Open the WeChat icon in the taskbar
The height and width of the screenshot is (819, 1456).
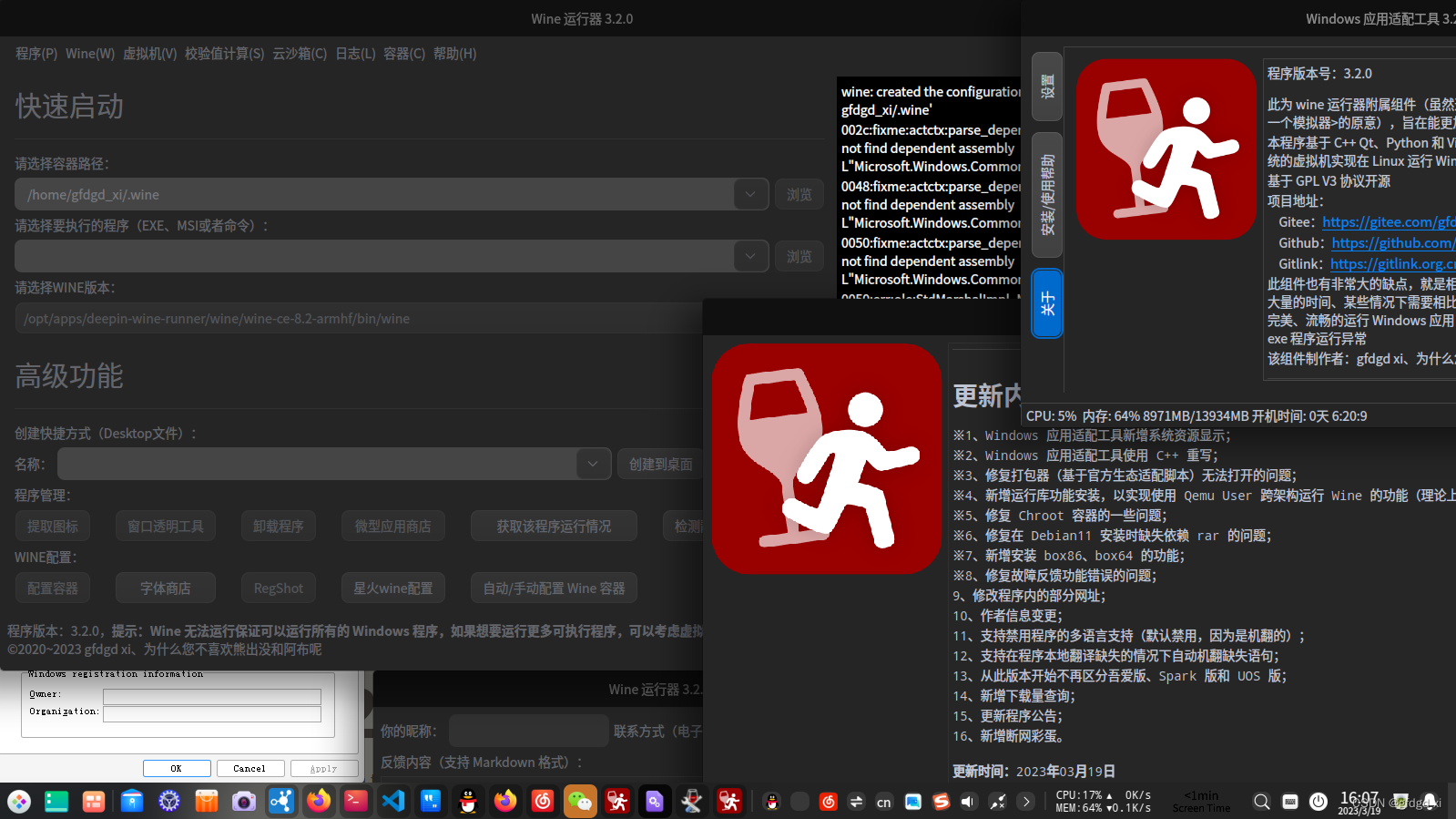(580, 801)
